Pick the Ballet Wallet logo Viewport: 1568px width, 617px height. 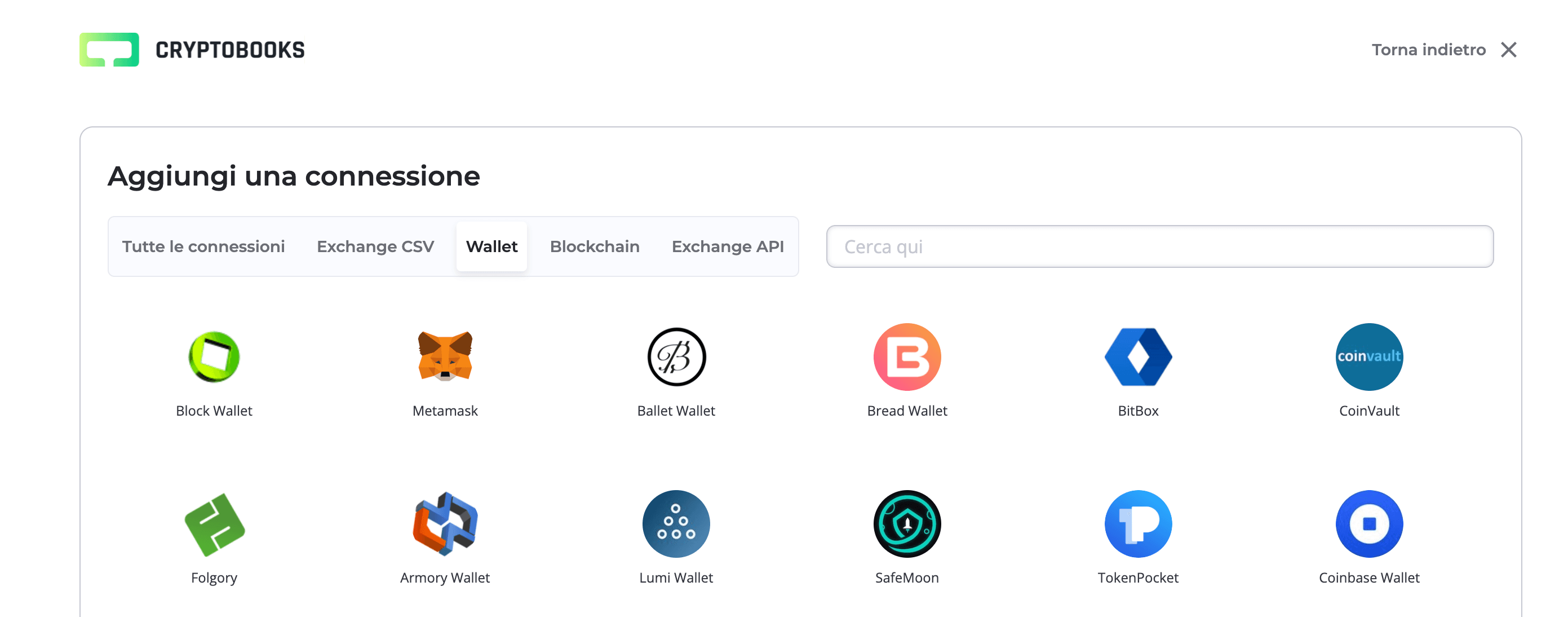676,357
